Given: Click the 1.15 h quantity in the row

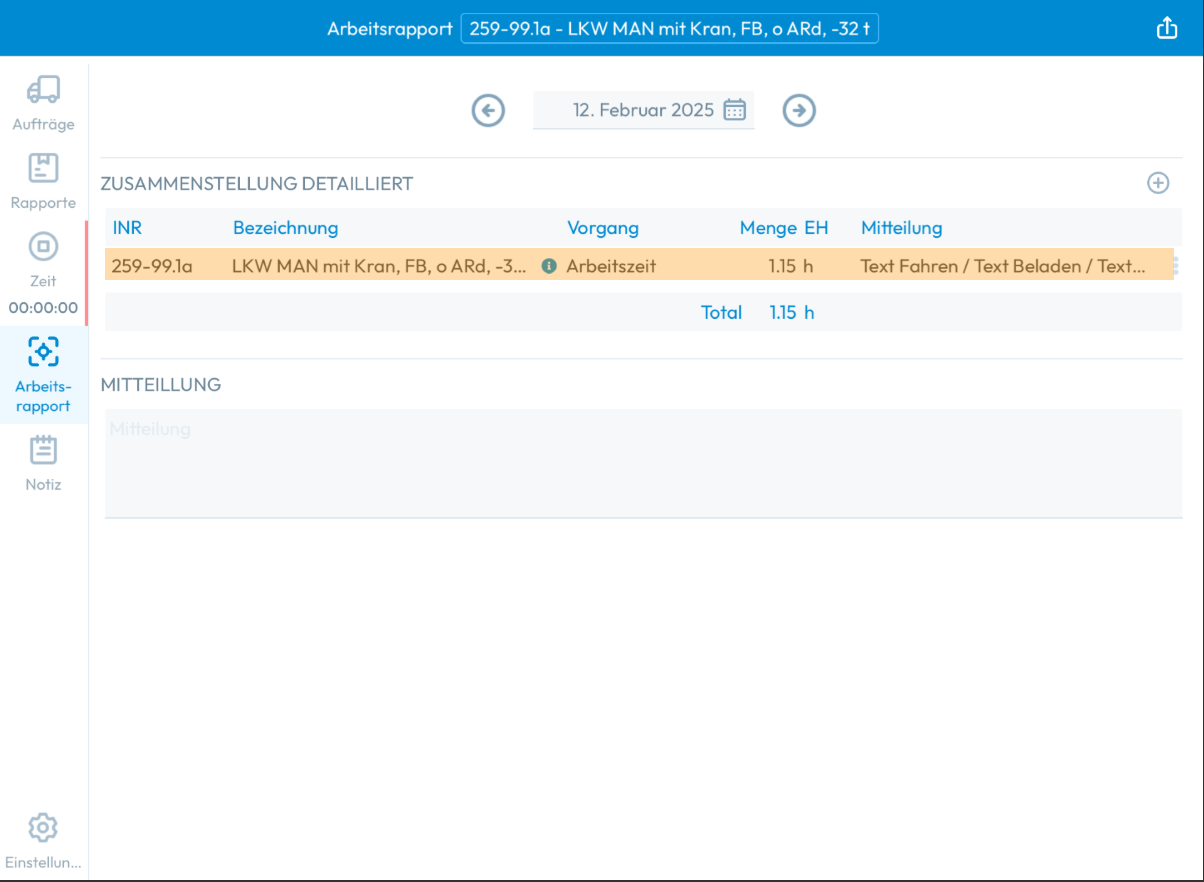Looking at the screenshot, I should (791, 266).
